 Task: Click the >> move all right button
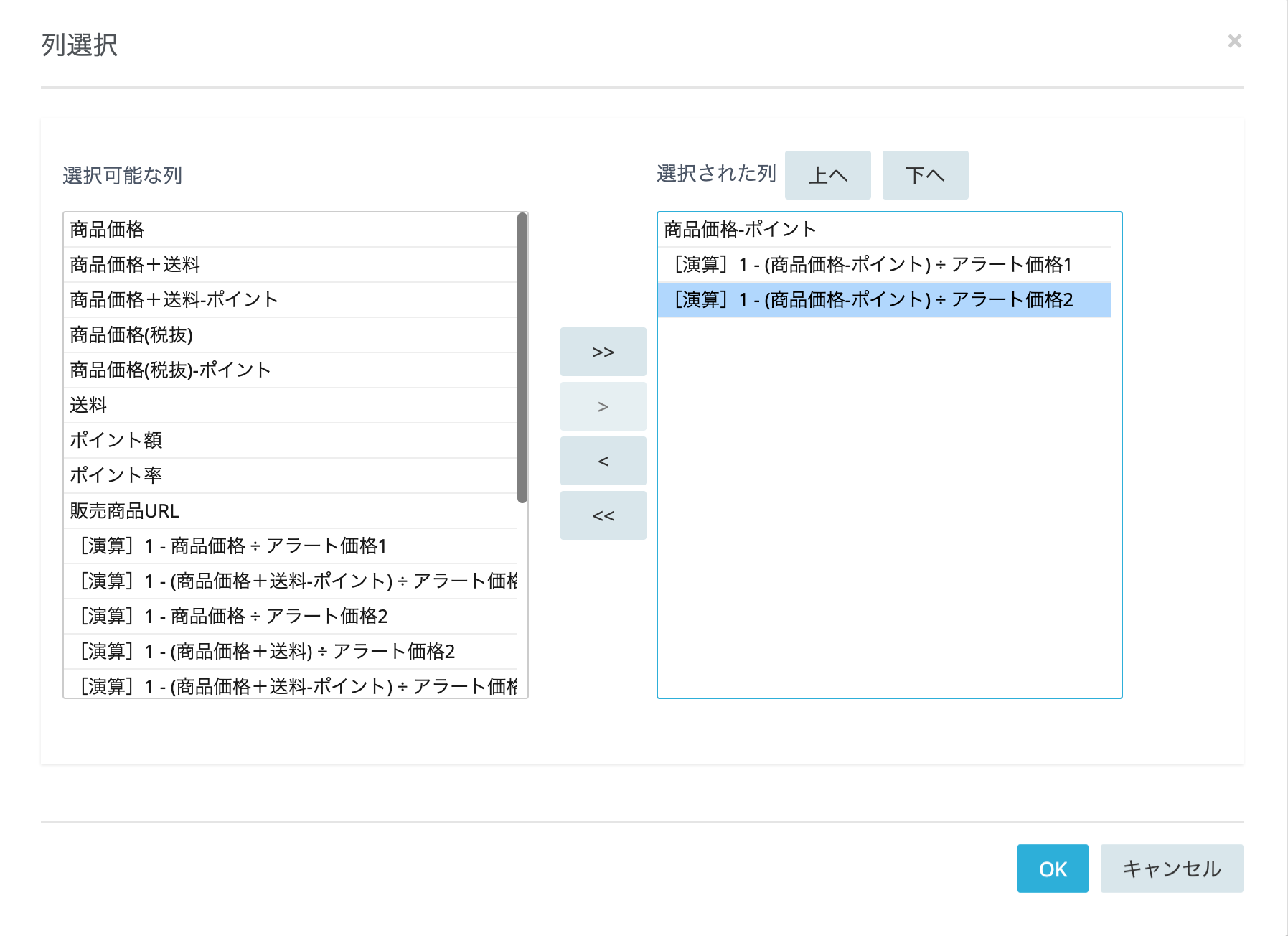pos(603,352)
